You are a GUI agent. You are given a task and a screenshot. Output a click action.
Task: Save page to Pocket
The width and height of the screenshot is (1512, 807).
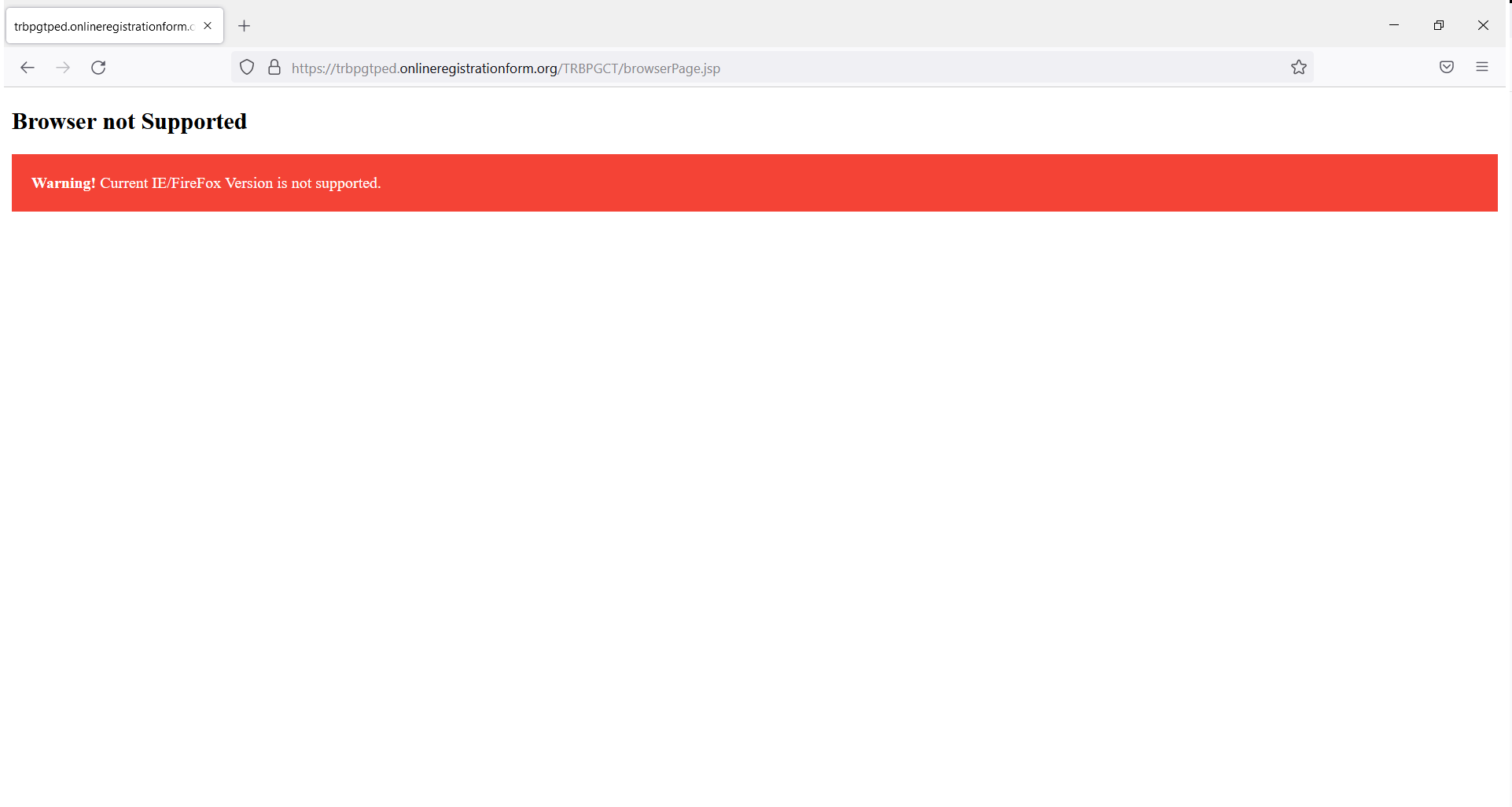[x=1446, y=67]
